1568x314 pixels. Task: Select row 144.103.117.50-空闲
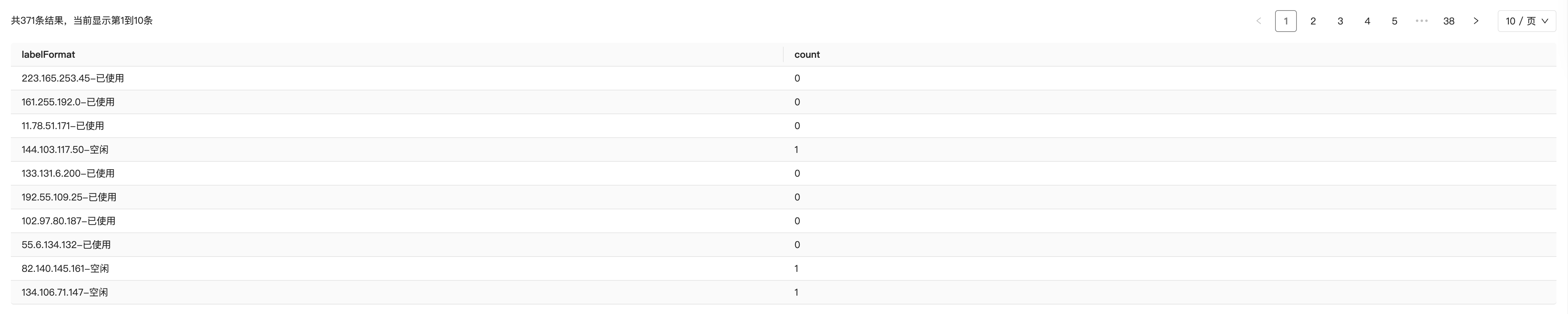[64, 150]
